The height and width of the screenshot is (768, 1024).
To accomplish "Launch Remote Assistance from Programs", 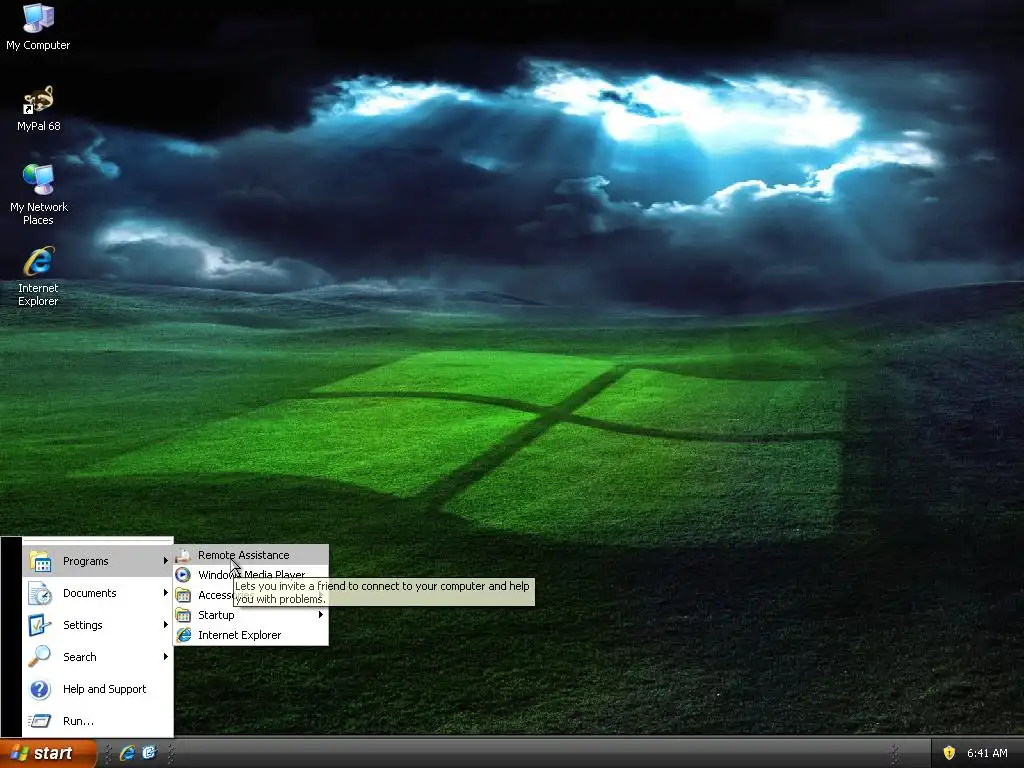I will pyautogui.click(x=251, y=555).
